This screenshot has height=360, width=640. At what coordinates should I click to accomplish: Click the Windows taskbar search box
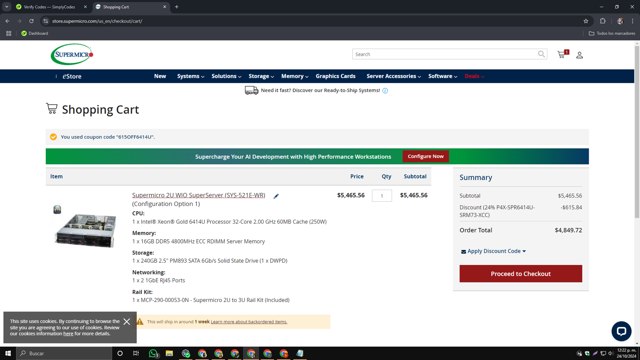click(x=64, y=353)
